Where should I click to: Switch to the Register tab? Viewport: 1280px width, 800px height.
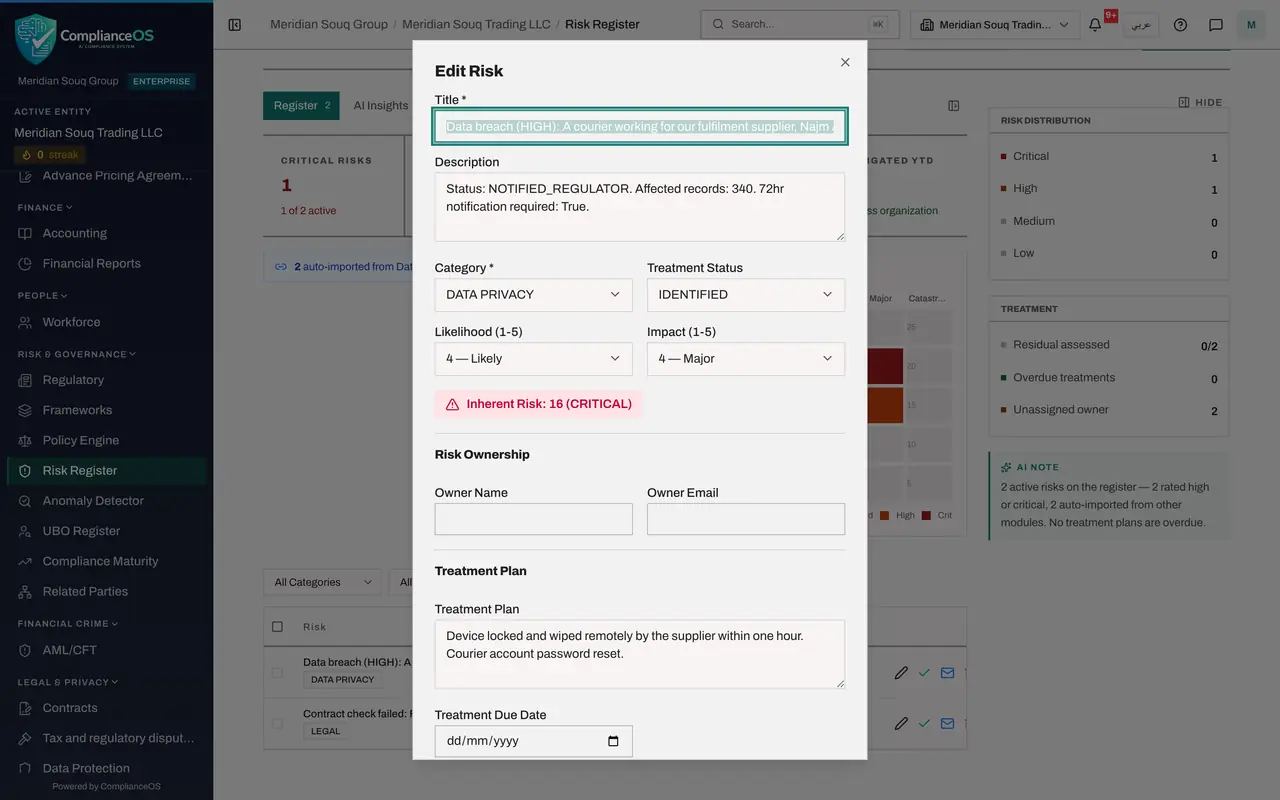[301, 106]
